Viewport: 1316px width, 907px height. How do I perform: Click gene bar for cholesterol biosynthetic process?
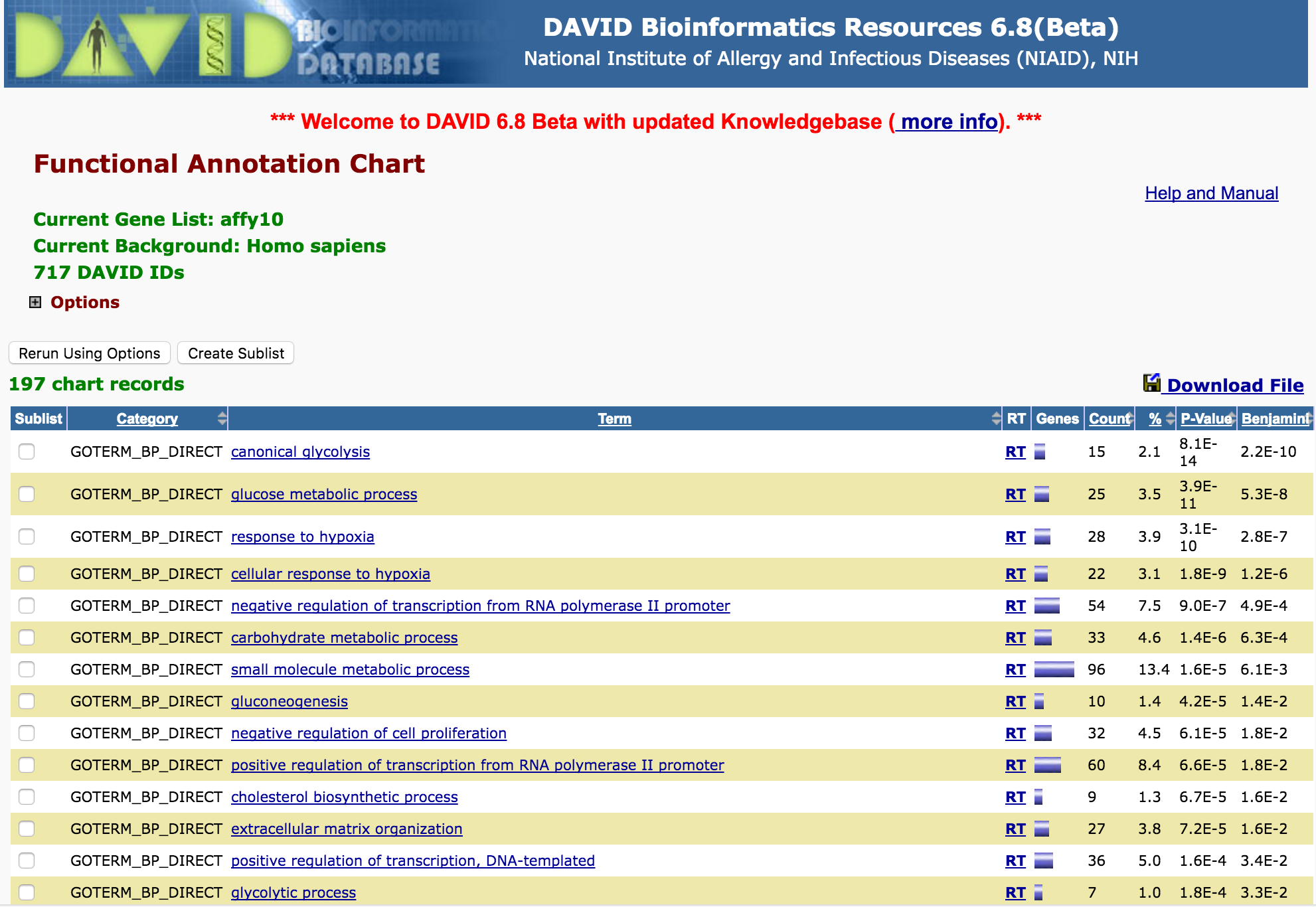click(1038, 797)
